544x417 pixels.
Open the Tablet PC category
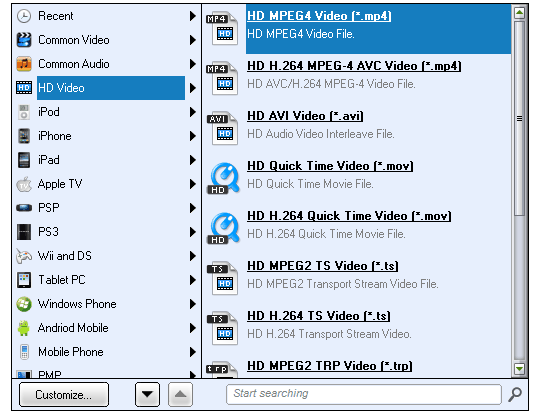pos(106,280)
